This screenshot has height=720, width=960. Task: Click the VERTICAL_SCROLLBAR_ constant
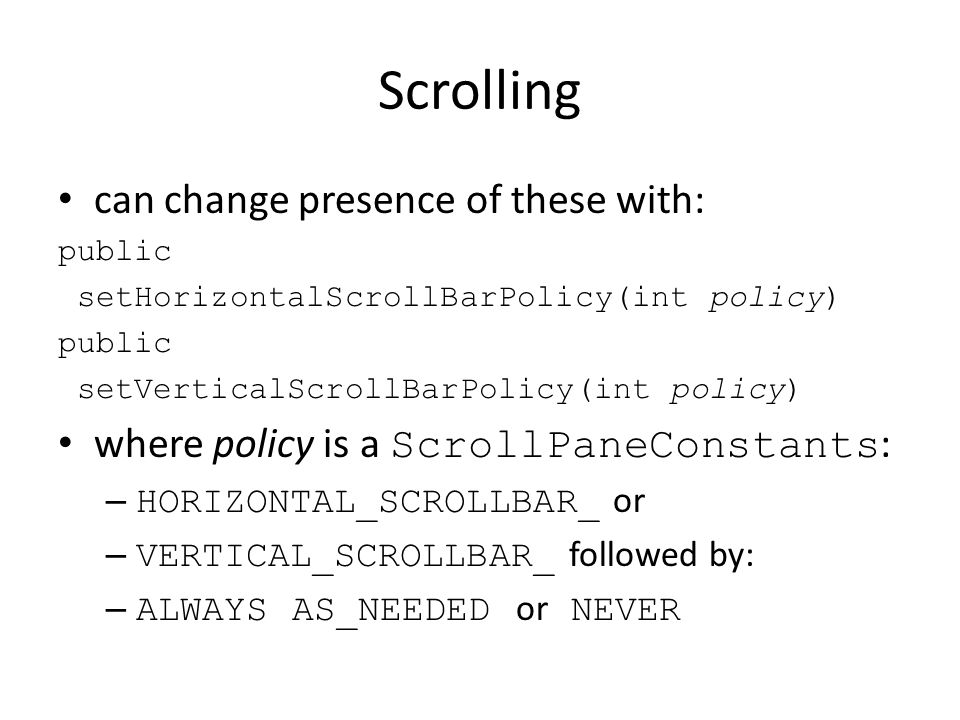(x=345, y=557)
